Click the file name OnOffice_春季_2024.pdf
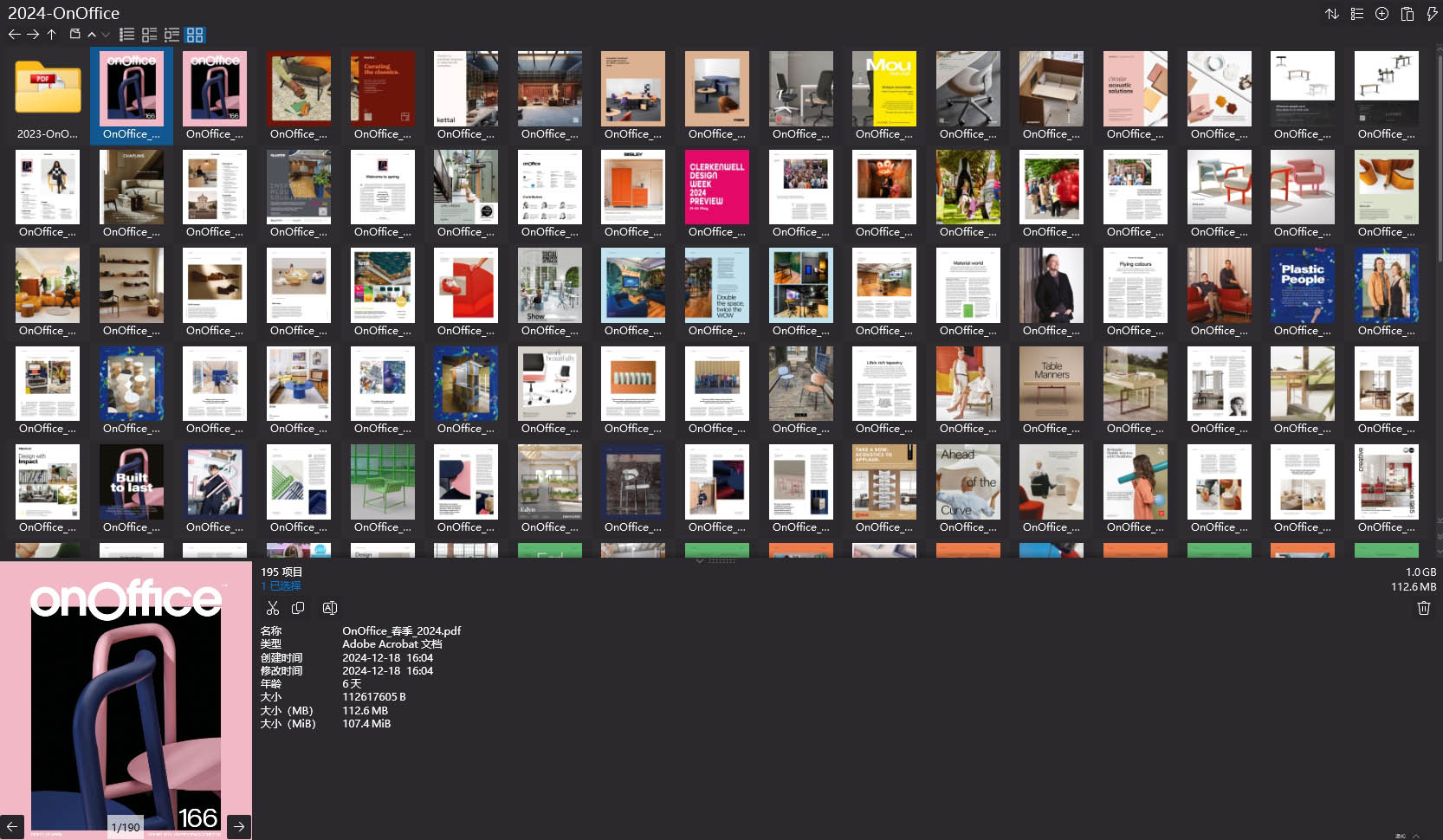The image size is (1443, 840). [x=402, y=631]
